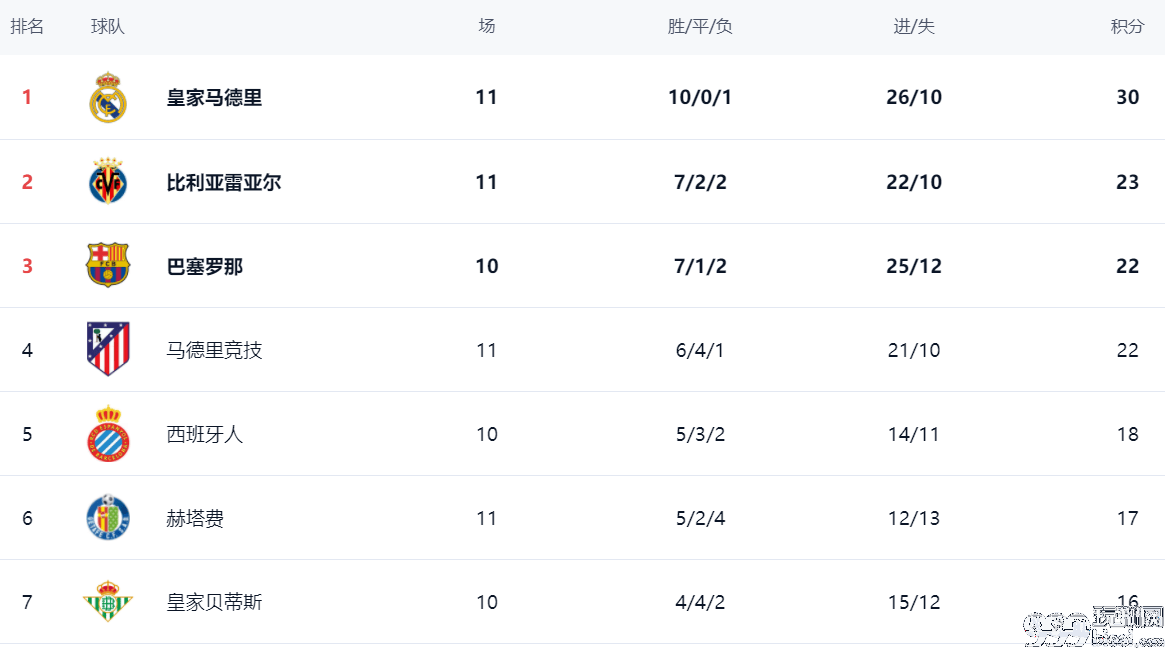Select the 马德里竞技 team name
Viewport: 1165px width, 648px height.
214,350
